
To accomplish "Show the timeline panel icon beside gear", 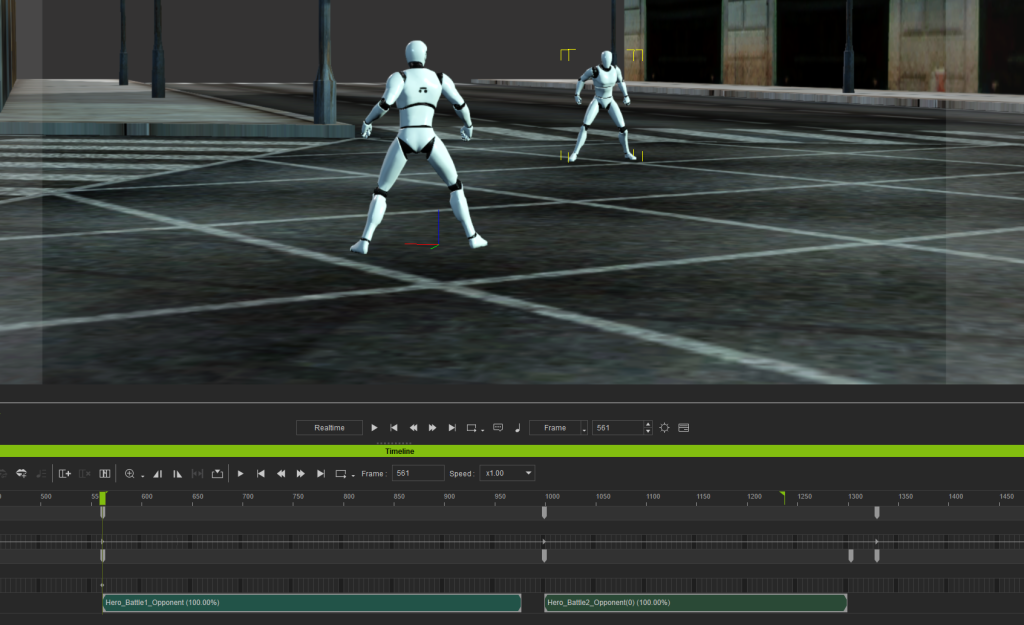I will coord(684,428).
